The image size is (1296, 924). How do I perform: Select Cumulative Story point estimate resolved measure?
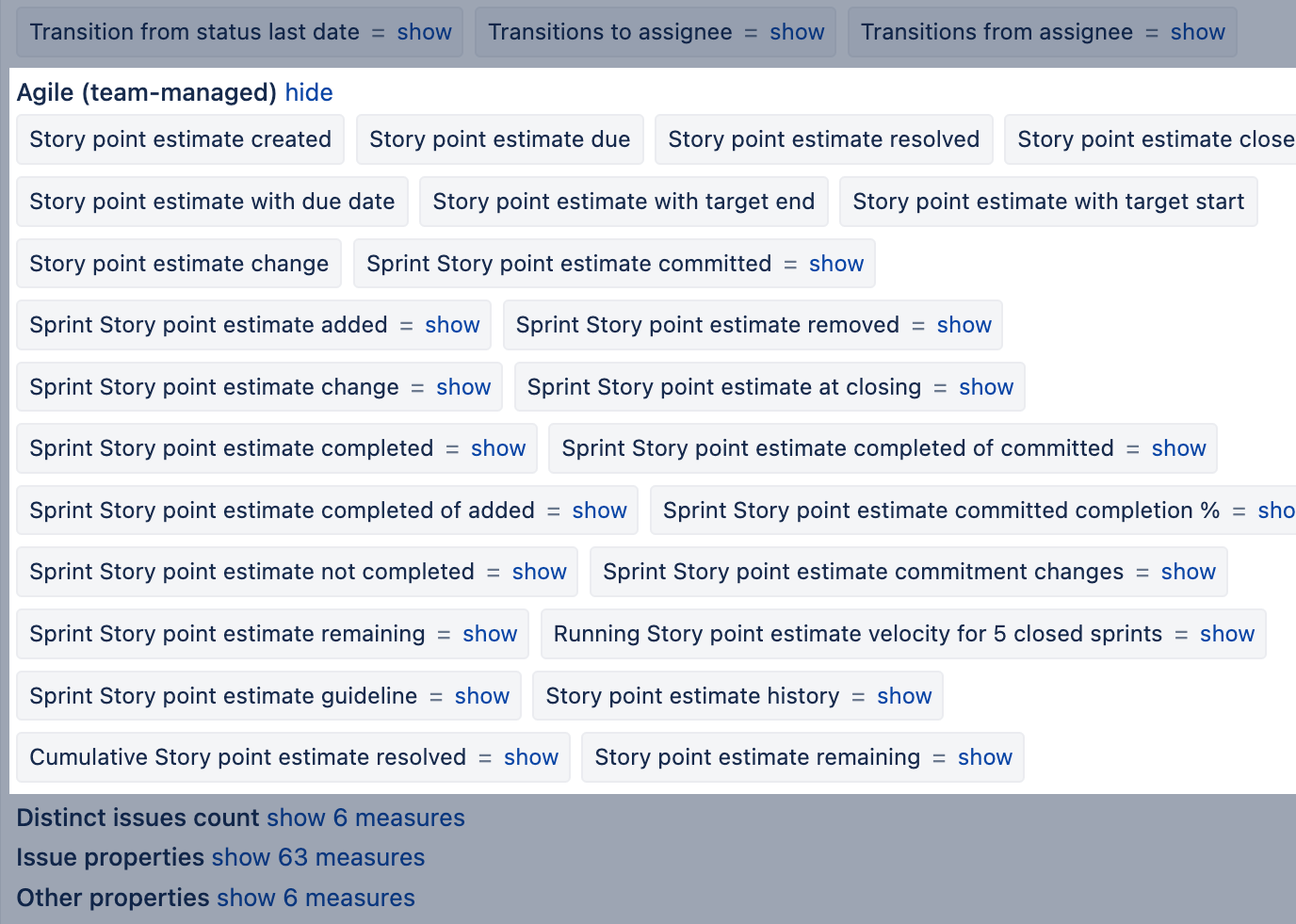click(248, 757)
